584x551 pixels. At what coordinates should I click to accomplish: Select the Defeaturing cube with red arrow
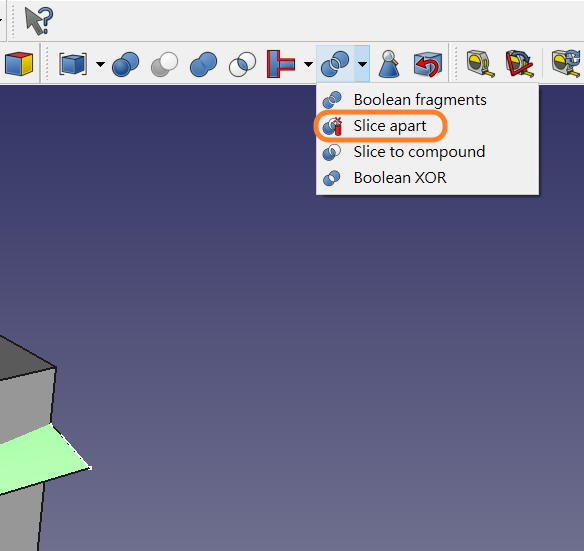click(x=428, y=64)
